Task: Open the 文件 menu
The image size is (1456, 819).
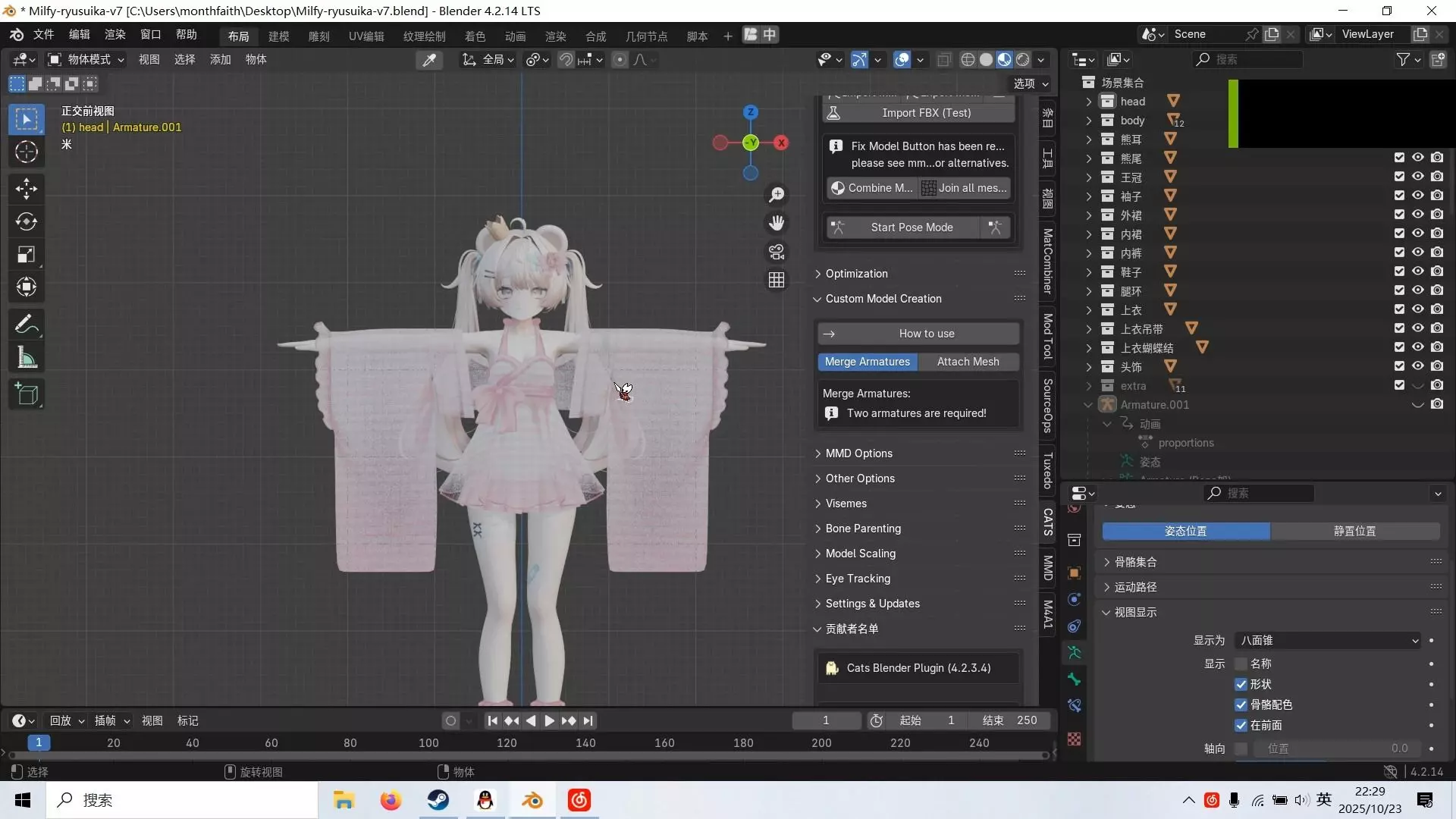Action: pos(43,35)
